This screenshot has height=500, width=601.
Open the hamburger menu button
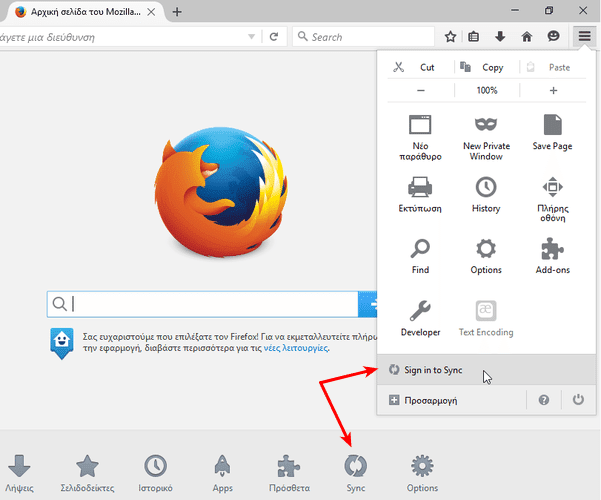tap(584, 36)
